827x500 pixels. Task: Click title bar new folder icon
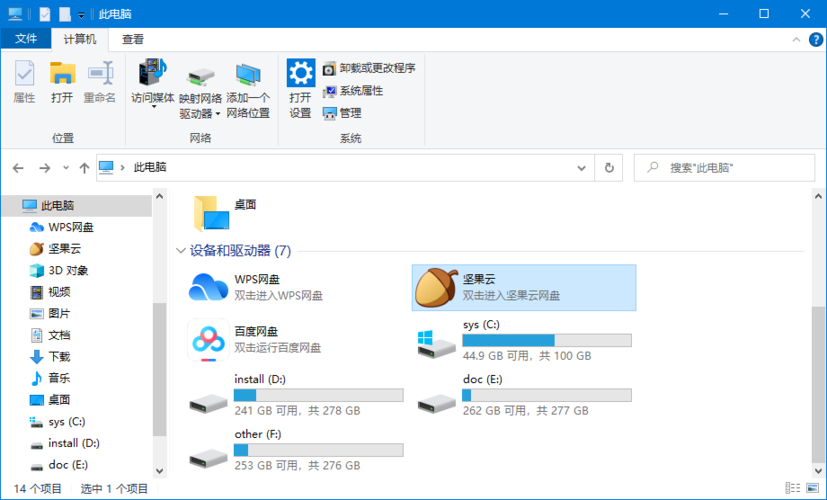(x=65, y=14)
